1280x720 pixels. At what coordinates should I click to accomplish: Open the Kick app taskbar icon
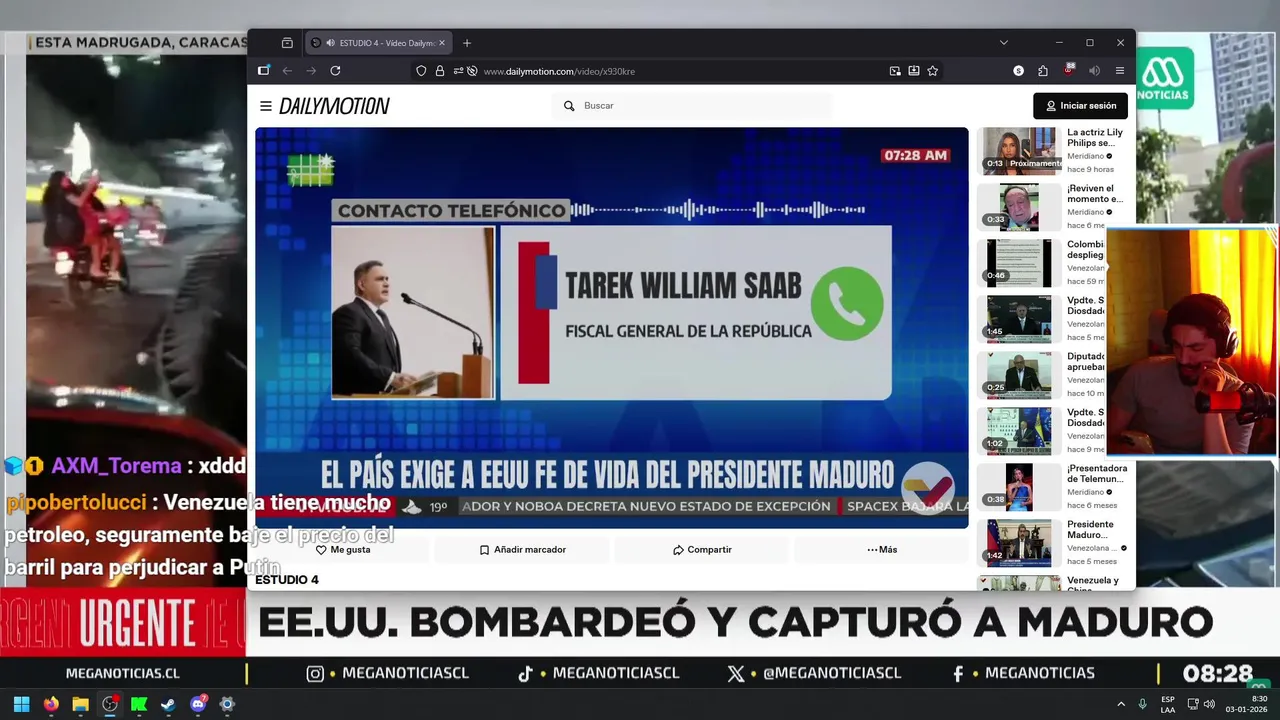tap(139, 704)
